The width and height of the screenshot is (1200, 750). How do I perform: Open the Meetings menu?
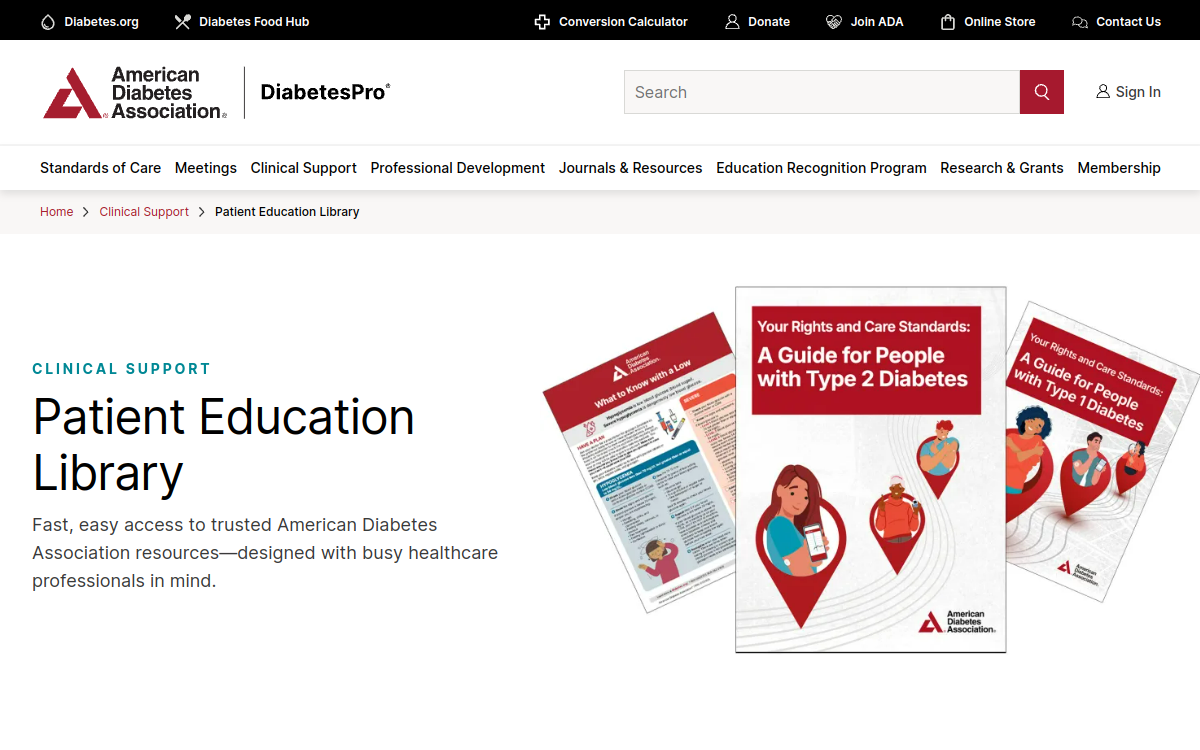point(206,168)
